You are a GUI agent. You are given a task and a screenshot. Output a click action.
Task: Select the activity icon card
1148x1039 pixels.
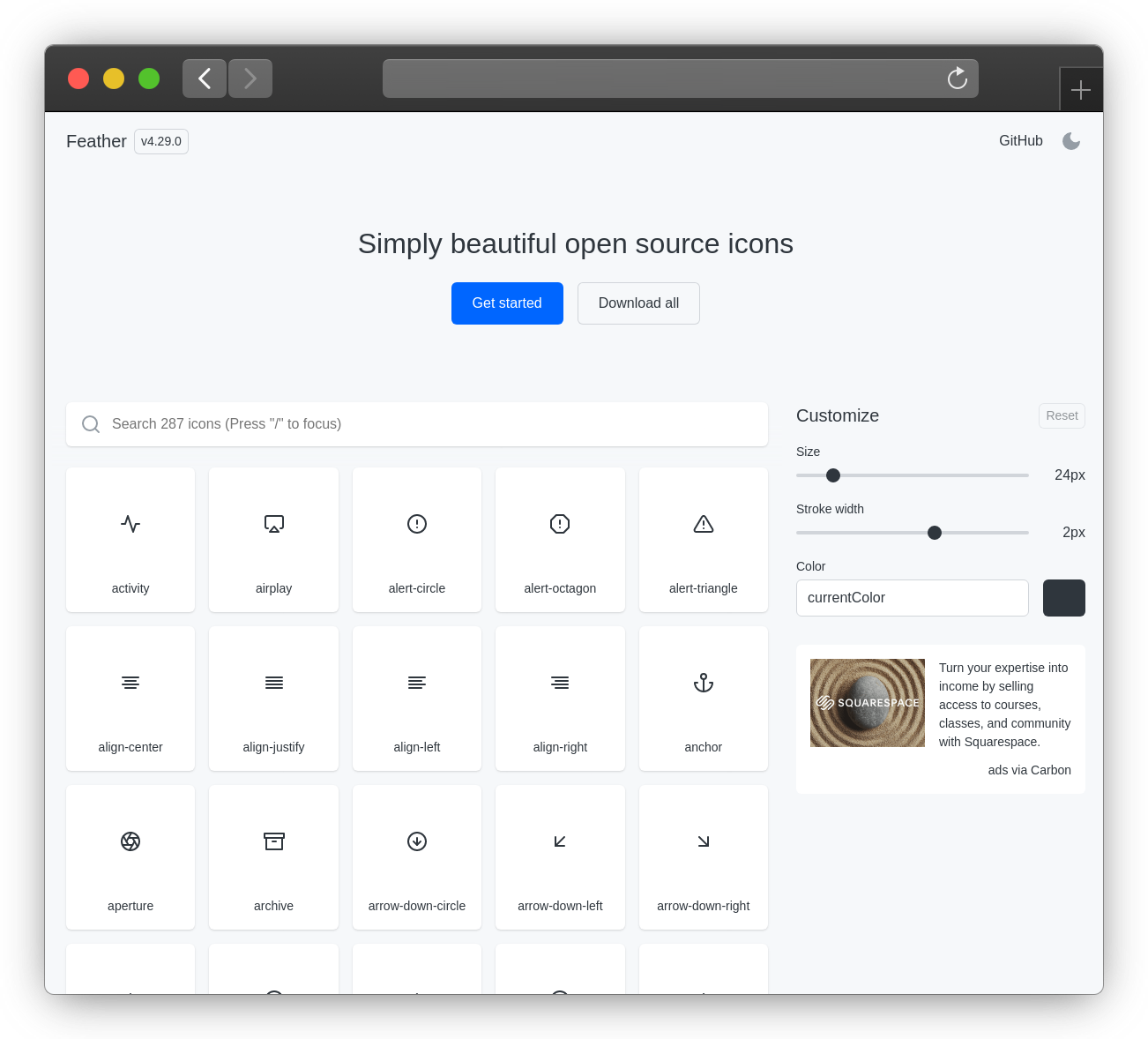(x=130, y=540)
